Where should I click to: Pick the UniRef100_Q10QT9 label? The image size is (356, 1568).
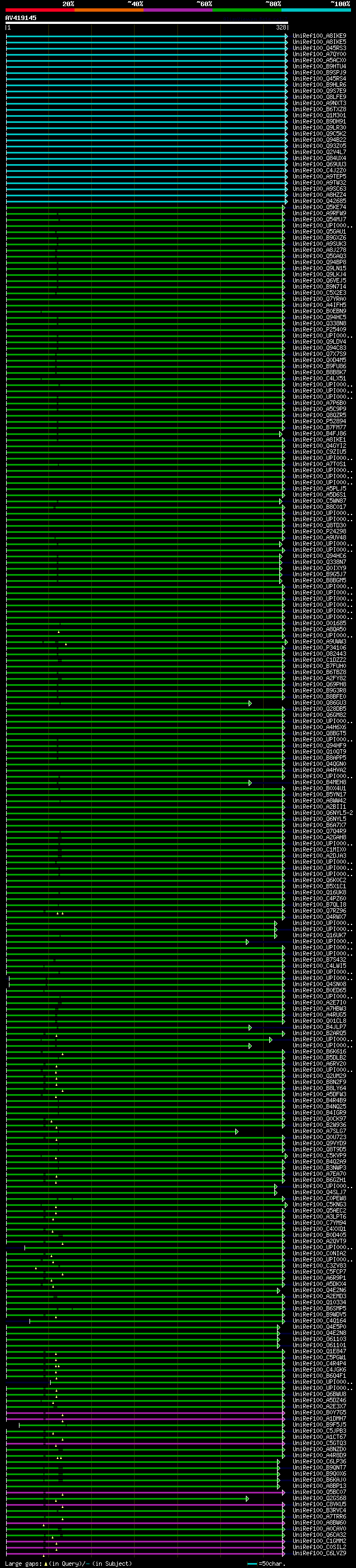tap(319, 752)
